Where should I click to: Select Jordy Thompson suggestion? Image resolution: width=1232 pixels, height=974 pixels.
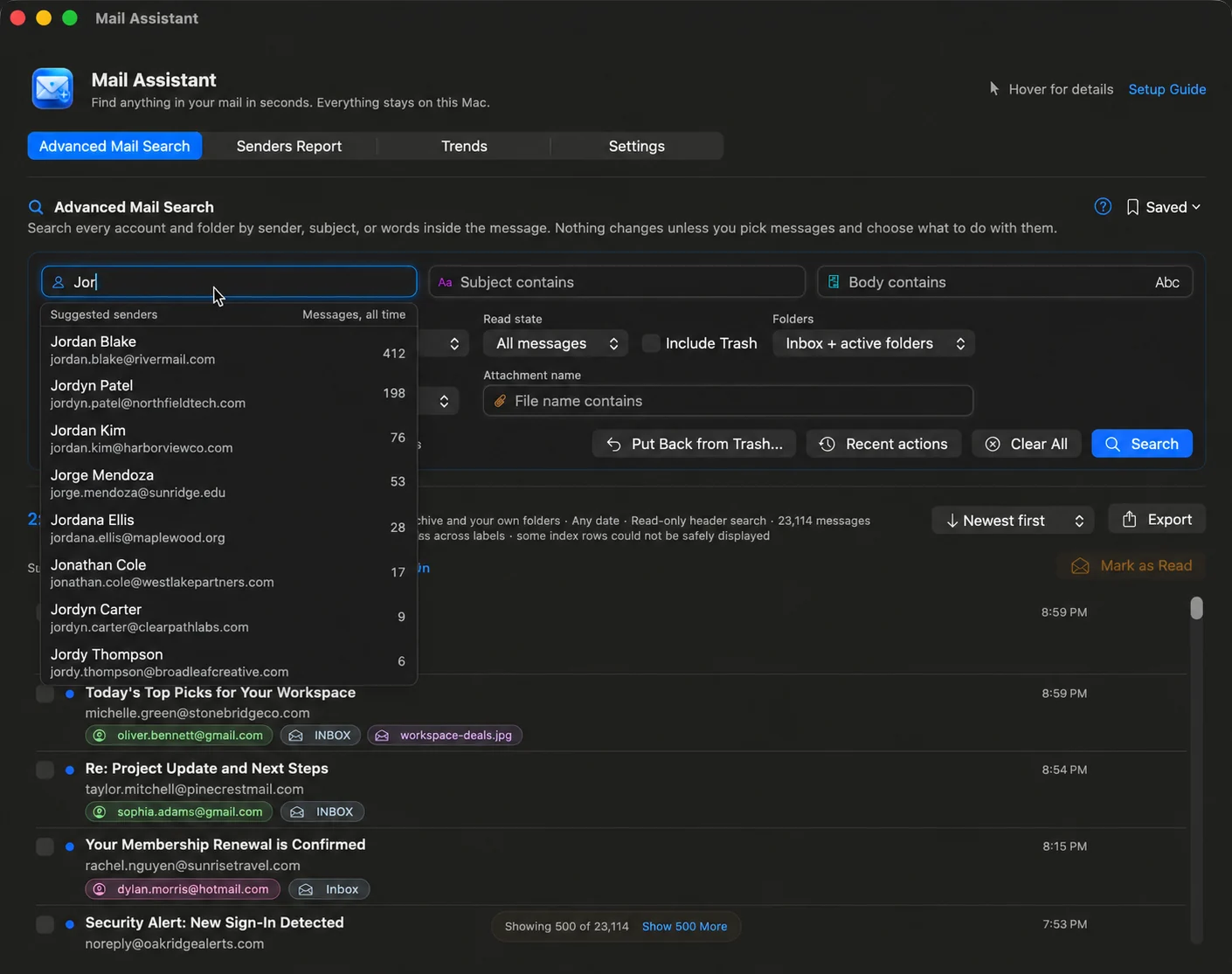point(229,663)
